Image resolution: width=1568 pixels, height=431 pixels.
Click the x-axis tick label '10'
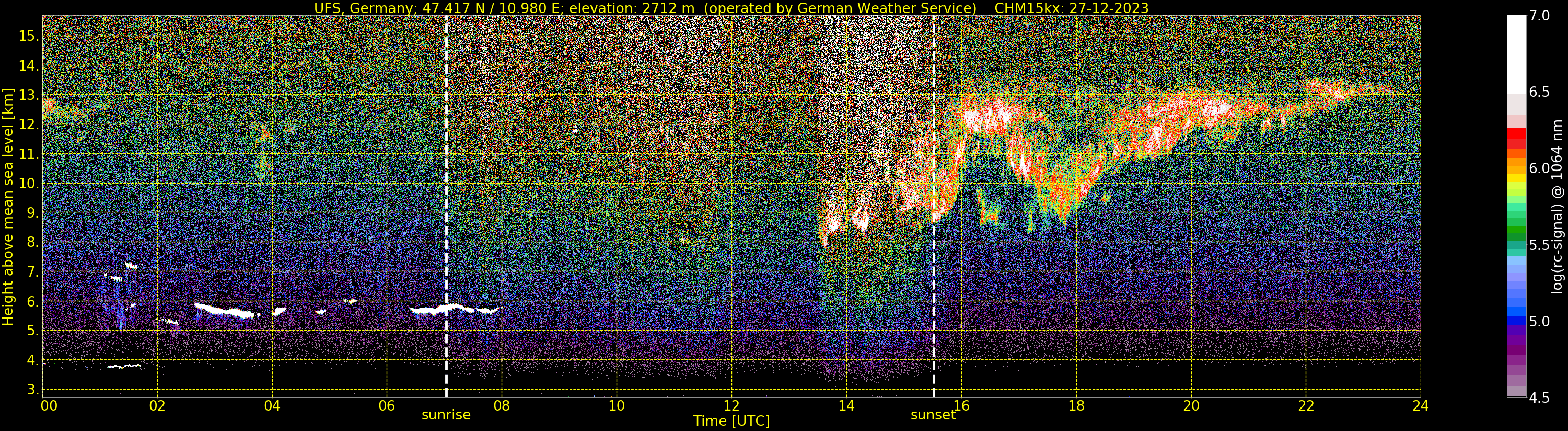617,405
